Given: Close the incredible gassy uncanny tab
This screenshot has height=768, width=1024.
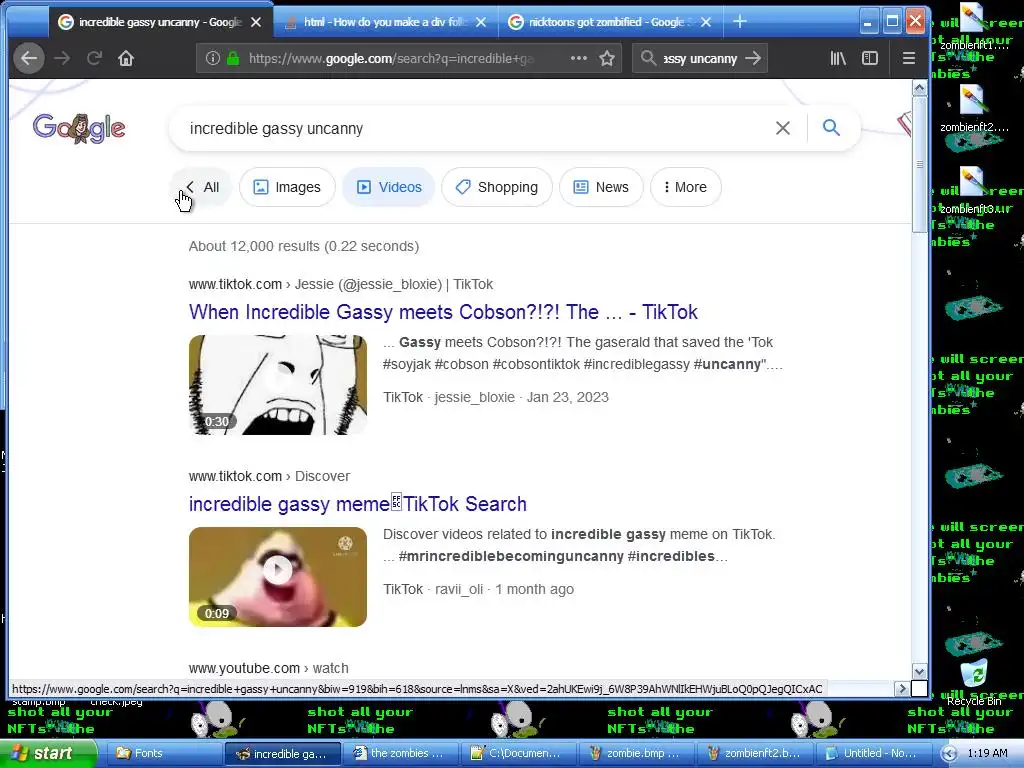Looking at the screenshot, I should [256, 22].
